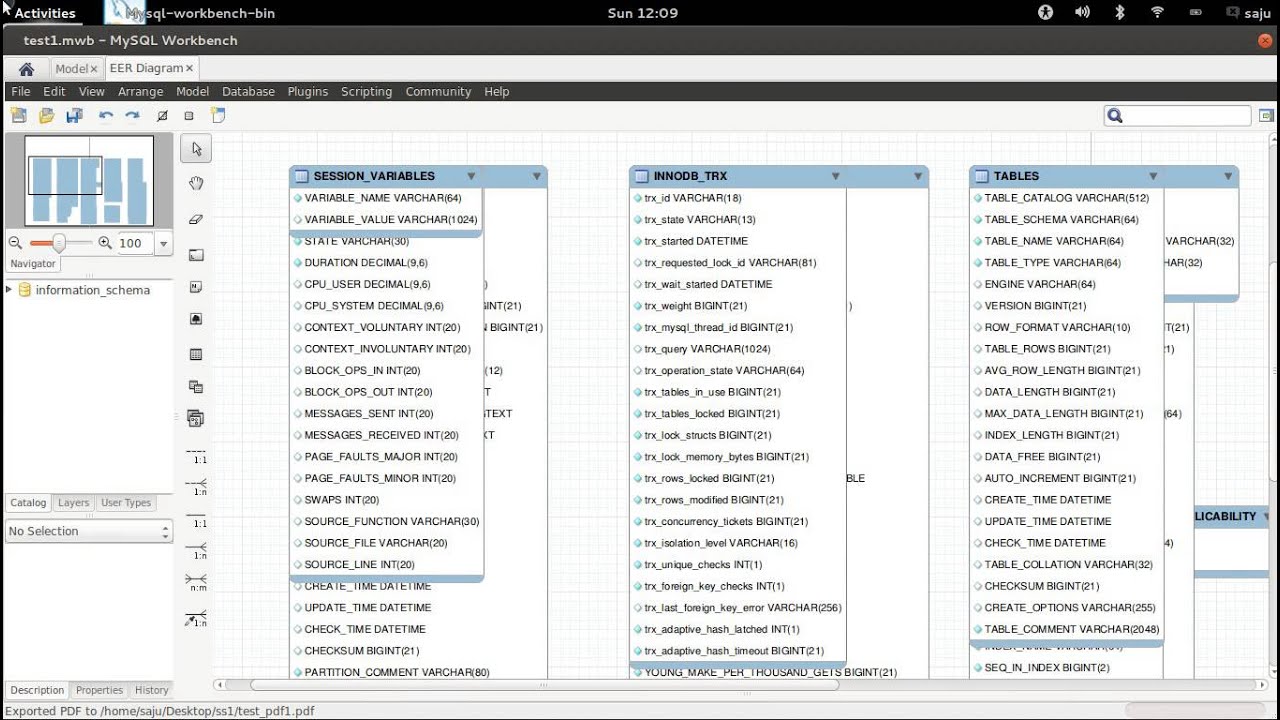Open an existing model file
Viewport: 1280px width, 720px height.
[46, 116]
